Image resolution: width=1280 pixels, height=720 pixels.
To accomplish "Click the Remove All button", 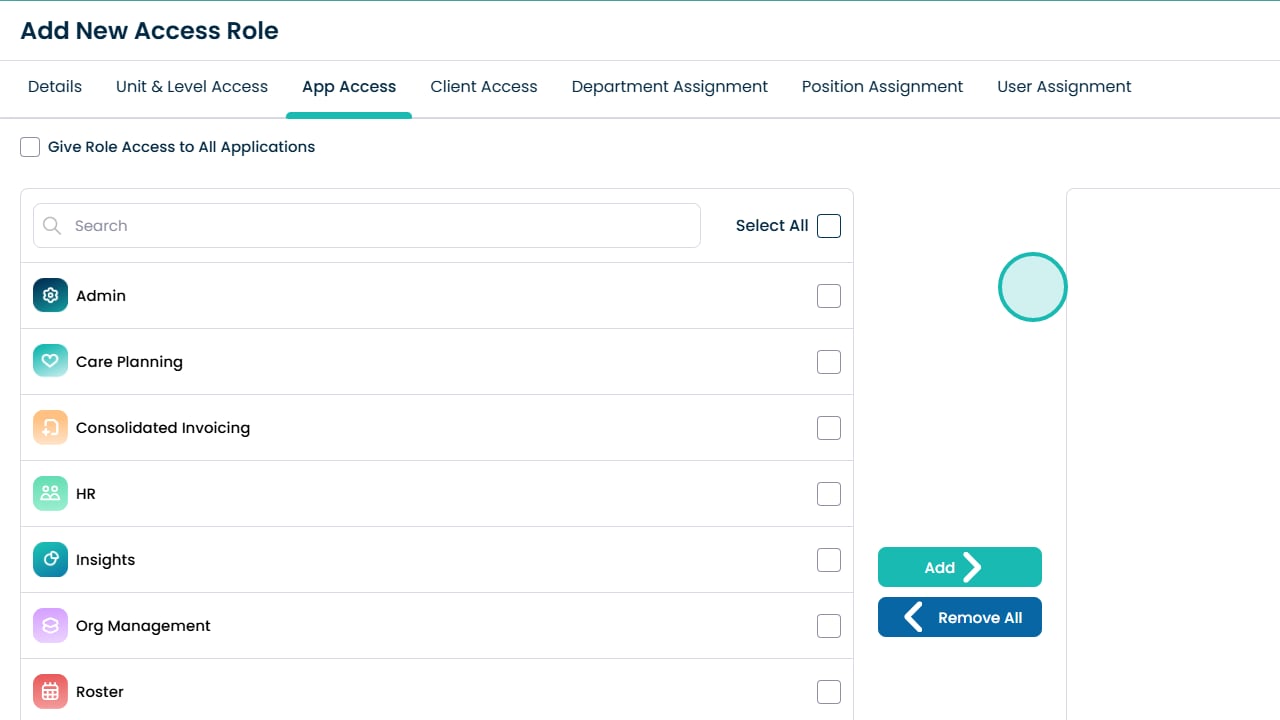I will [960, 618].
